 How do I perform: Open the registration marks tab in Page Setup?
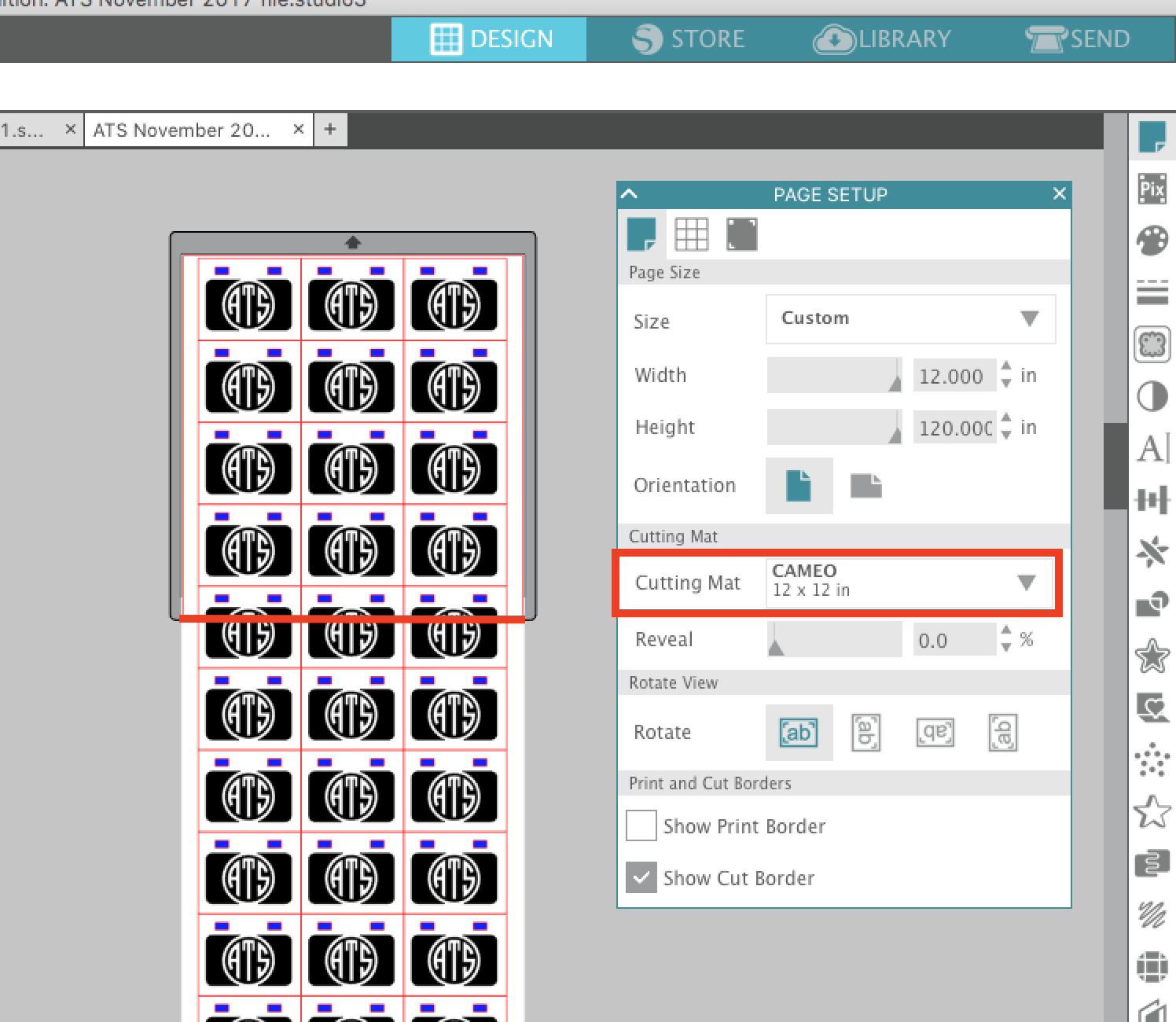[x=741, y=233]
